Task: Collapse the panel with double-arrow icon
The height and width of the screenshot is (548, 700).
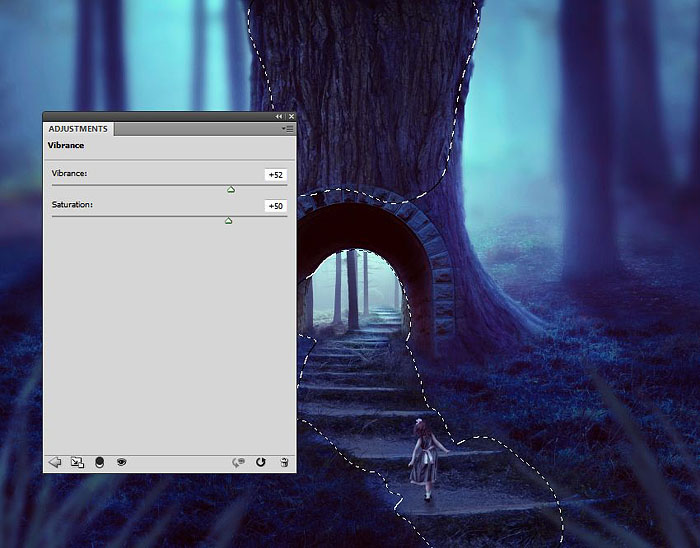Action: 279,116
